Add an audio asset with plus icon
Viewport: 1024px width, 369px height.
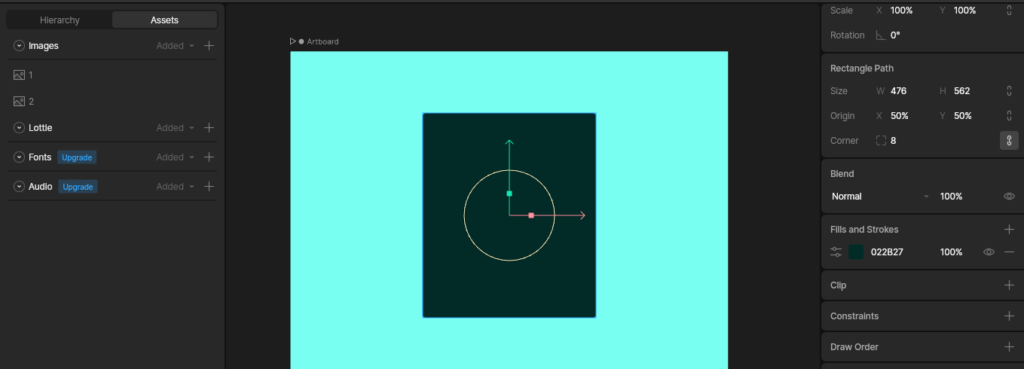tap(209, 186)
